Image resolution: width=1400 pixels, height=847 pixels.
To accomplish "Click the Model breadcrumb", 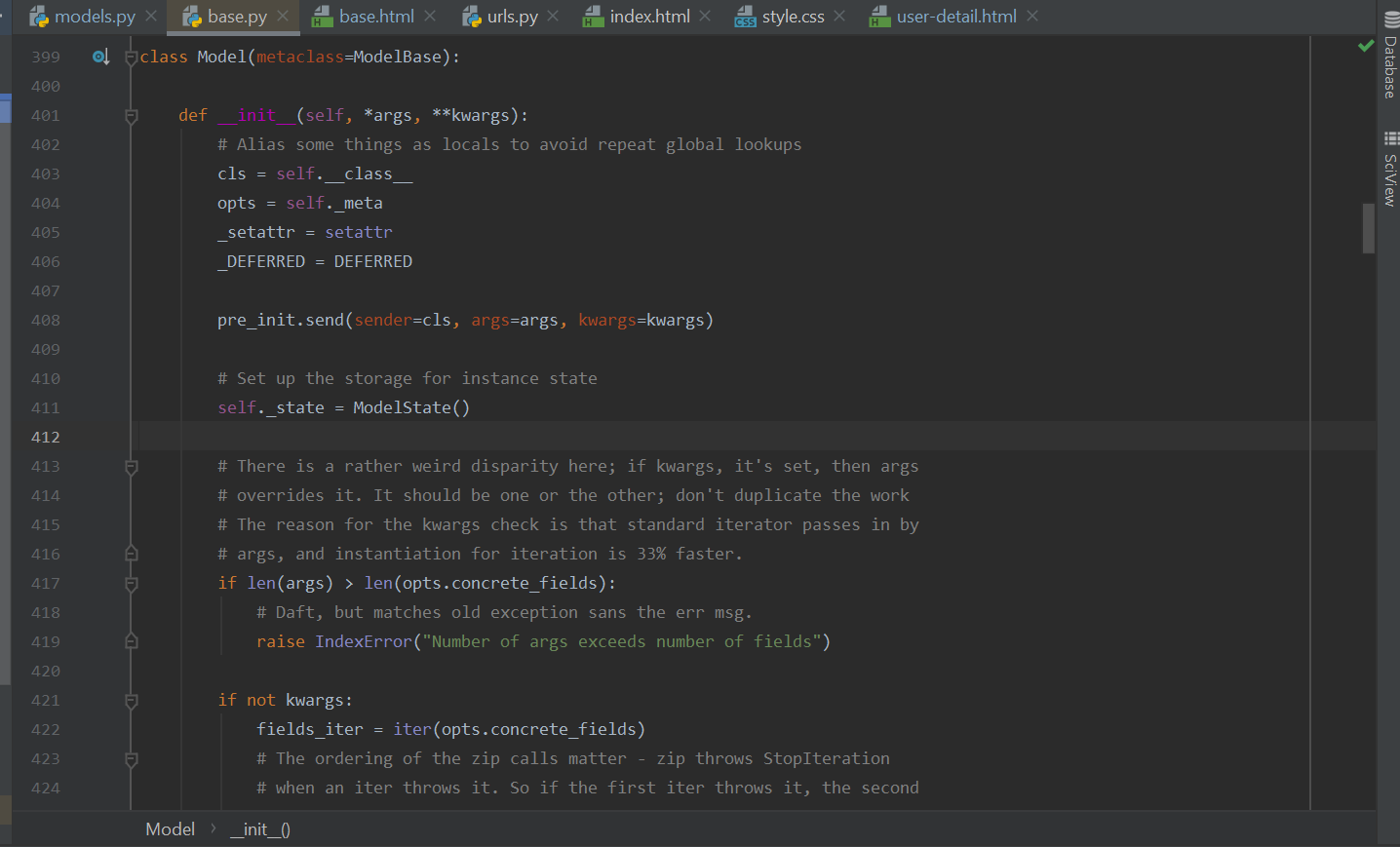I will 171,829.
